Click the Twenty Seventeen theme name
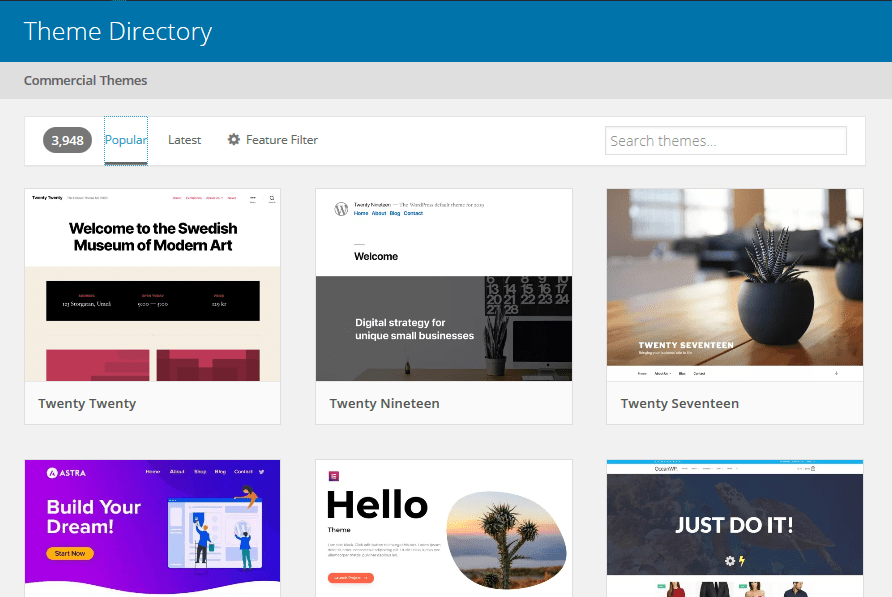892x597 pixels. (680, 404)
